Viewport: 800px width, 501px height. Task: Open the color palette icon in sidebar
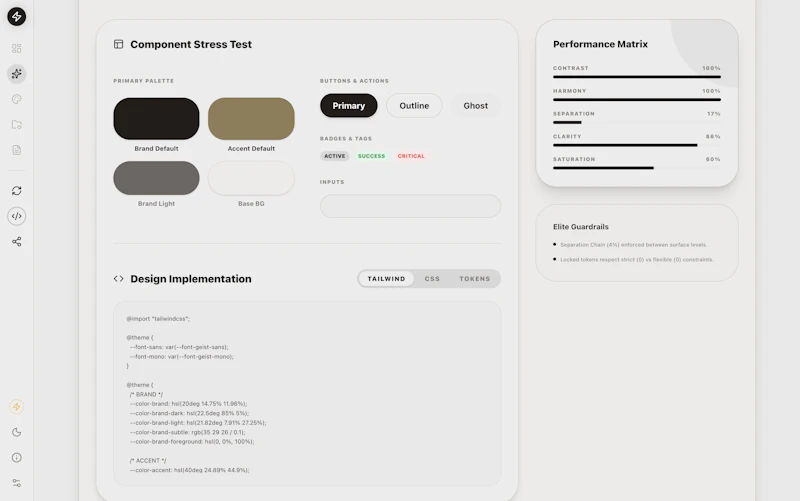click(x=17, y=99)
